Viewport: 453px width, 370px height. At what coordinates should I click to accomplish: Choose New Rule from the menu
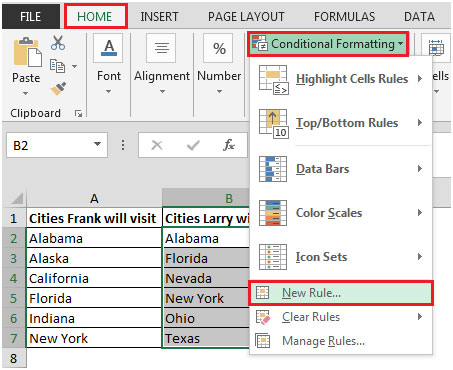(x=341, y=293)
